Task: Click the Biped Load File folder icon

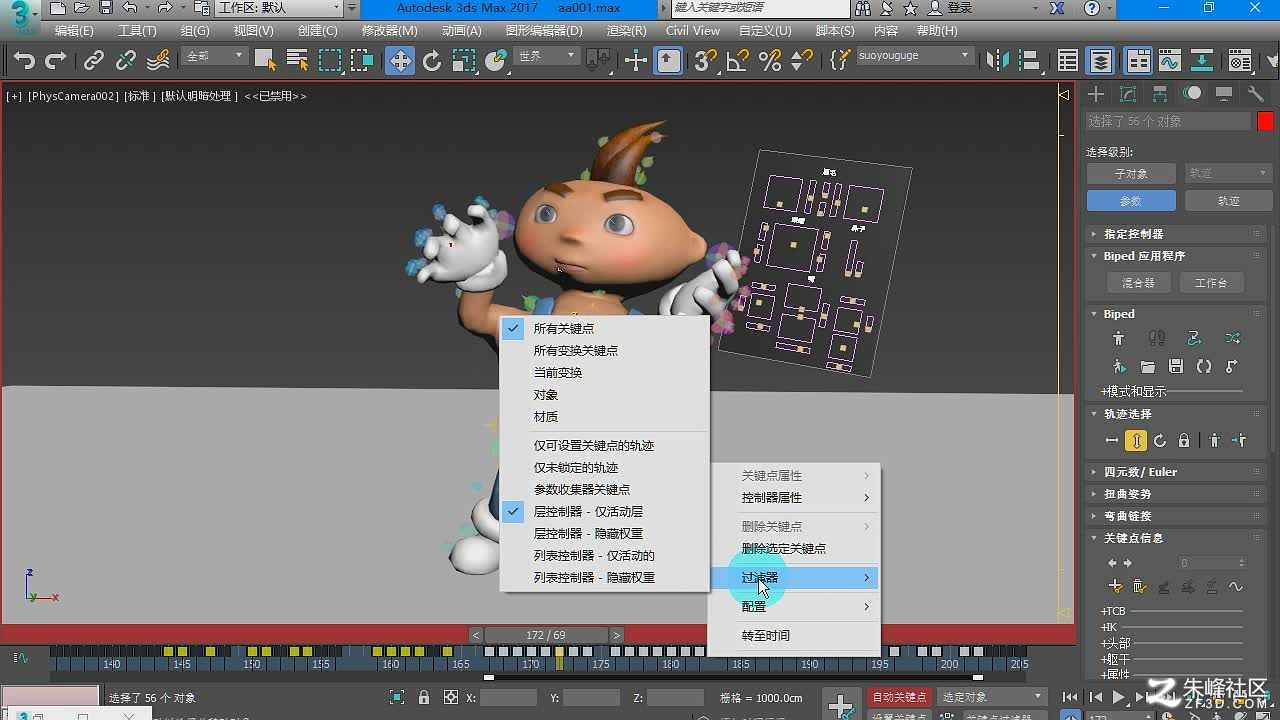Action: 1148,367
